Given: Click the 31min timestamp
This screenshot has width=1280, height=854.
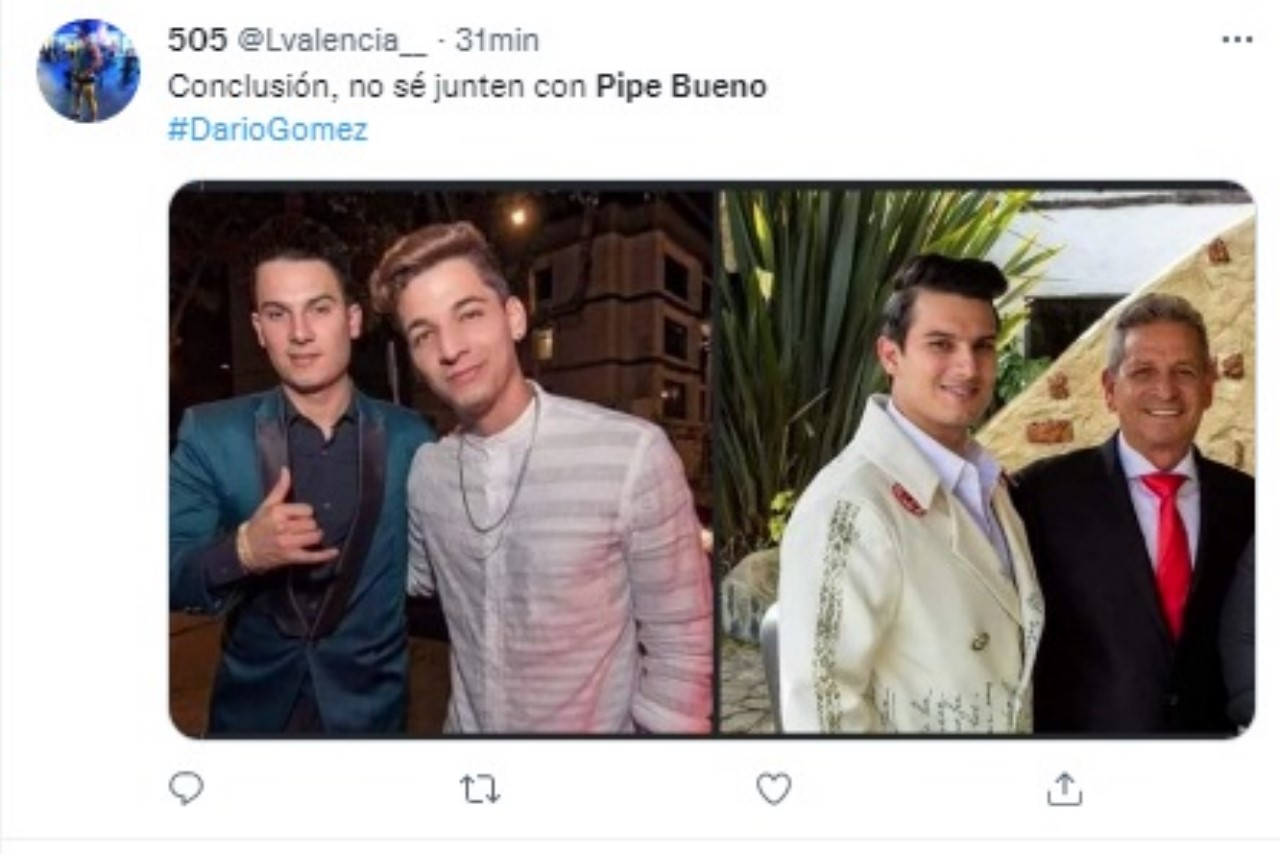Looking at the screenshot, I should coord(497,40).
